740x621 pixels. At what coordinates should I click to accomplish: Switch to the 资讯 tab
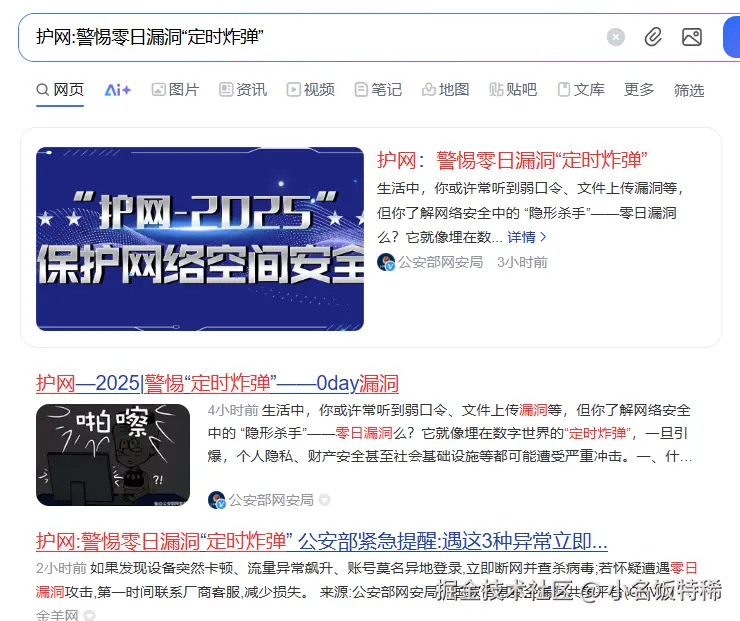click(243, 89)
